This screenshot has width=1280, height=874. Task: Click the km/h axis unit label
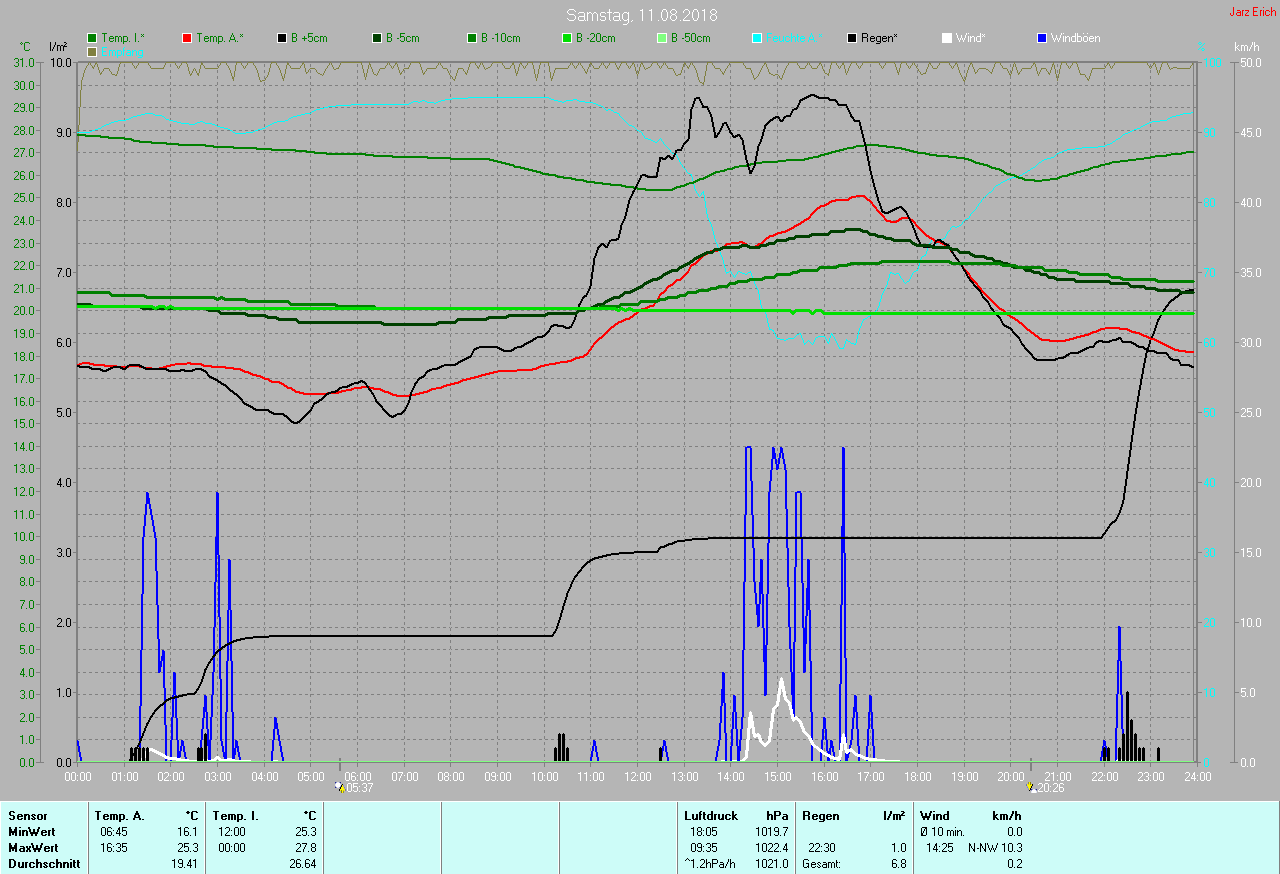click(1247, 47)
